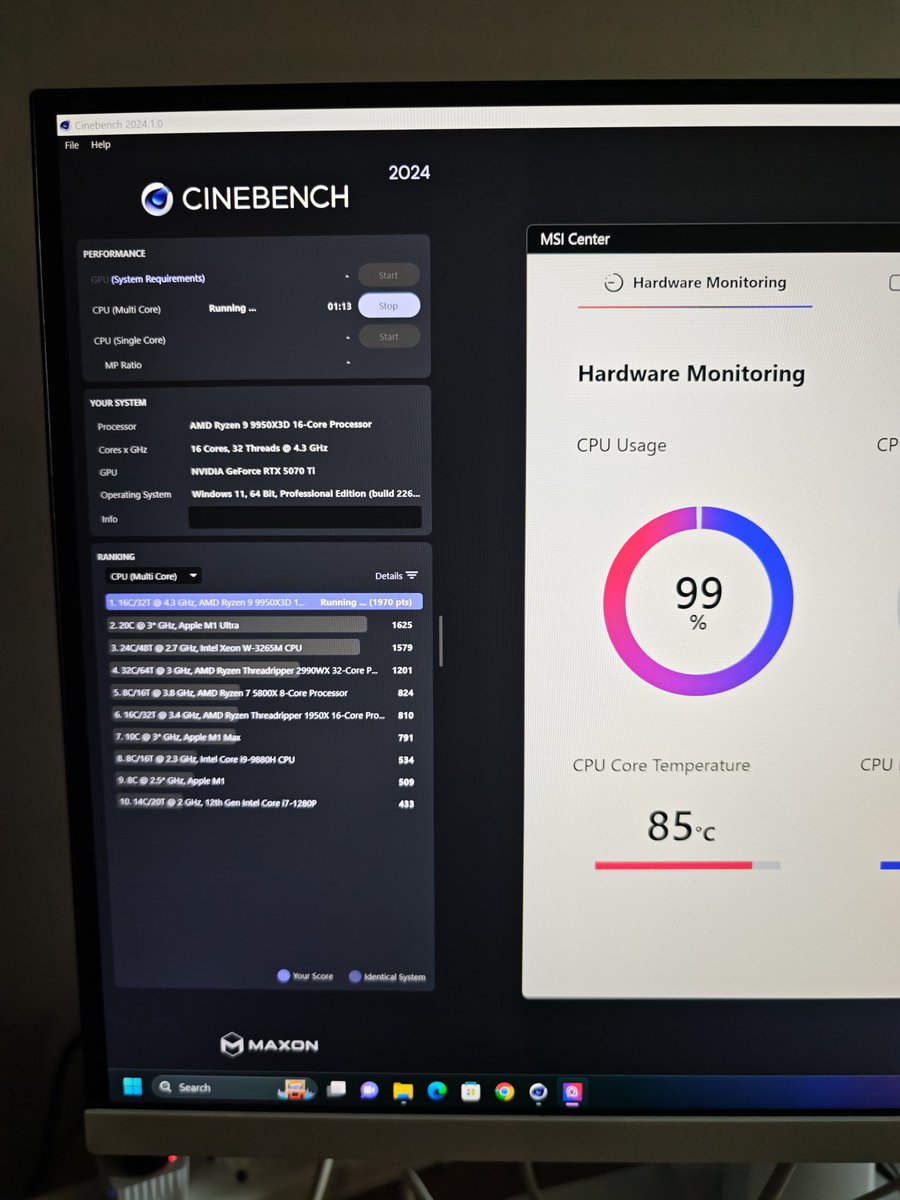Image resolution: width=900 pixels, height=1200 pixels.
Task: Click the CPU Usage 99% gauge
Action: (x=698, y=601)
